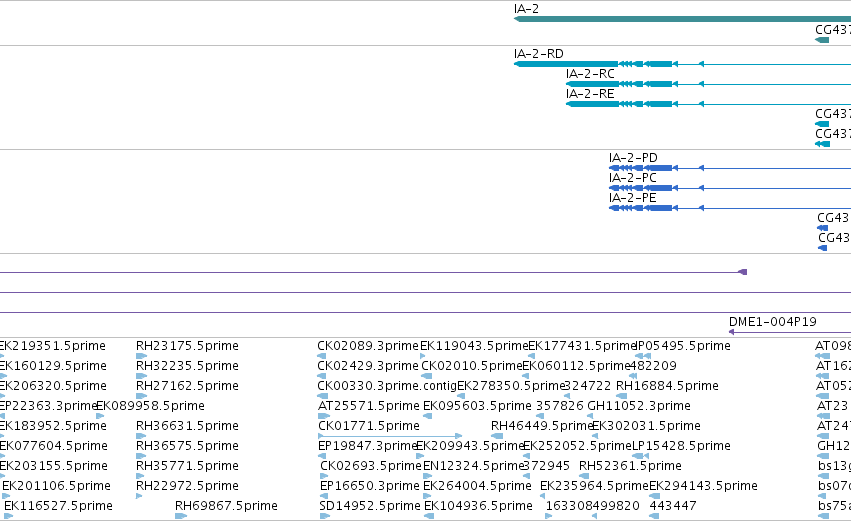Click the purple block ending the top purple line

(743, 272)
